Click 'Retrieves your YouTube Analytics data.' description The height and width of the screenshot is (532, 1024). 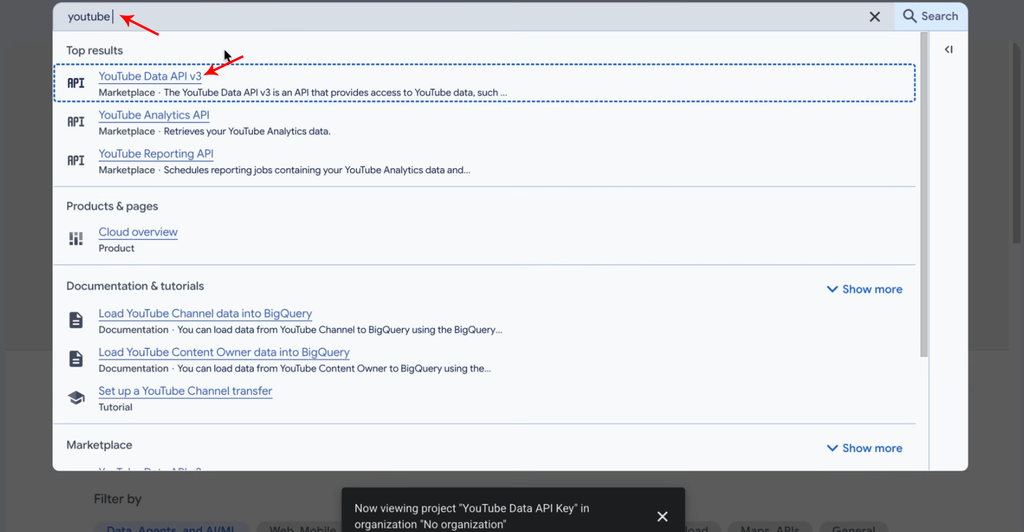[247, 131]
